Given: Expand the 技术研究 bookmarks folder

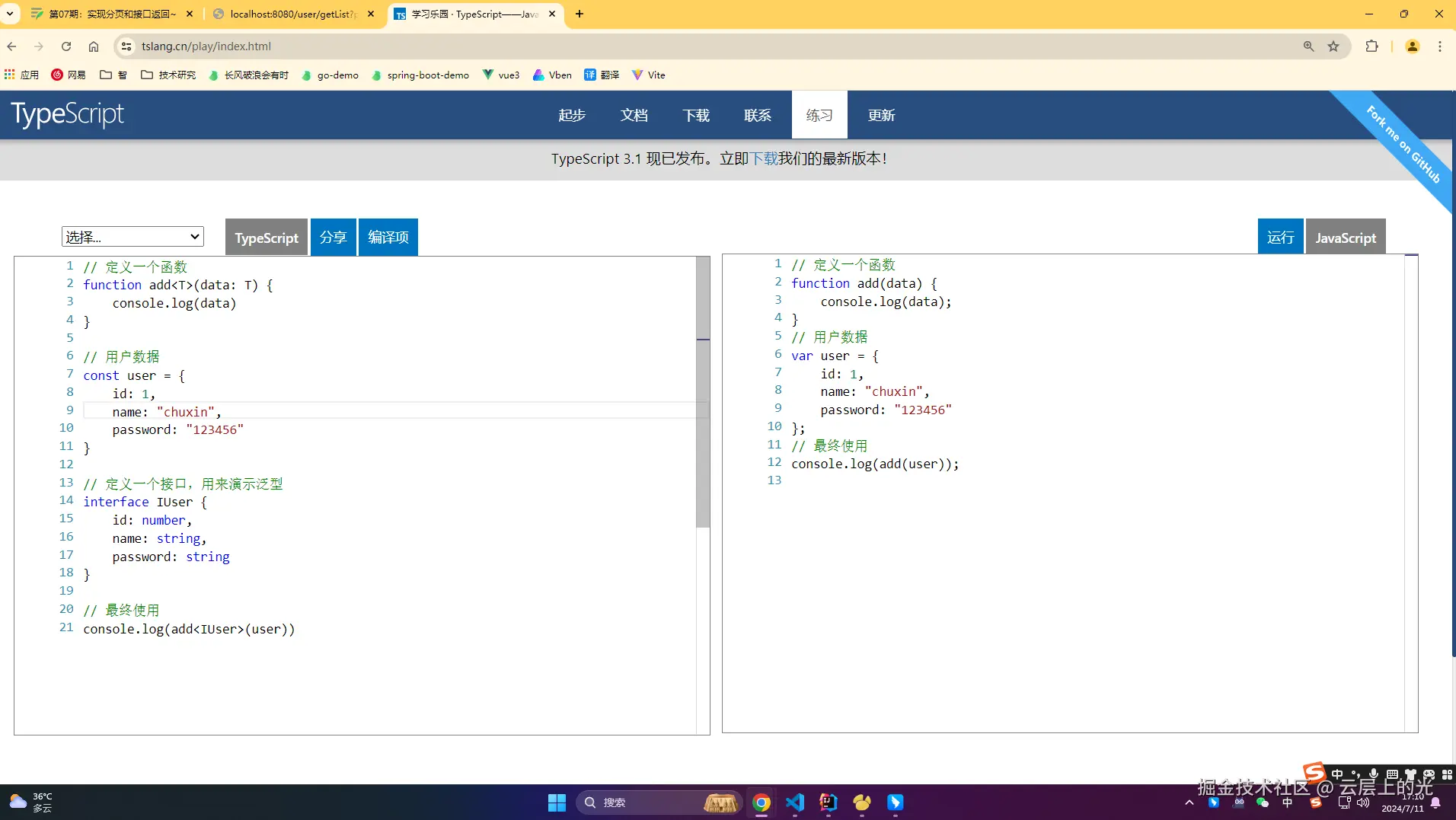Looking at the screenshot, I should pyautogui.click(x=168, y=75).
